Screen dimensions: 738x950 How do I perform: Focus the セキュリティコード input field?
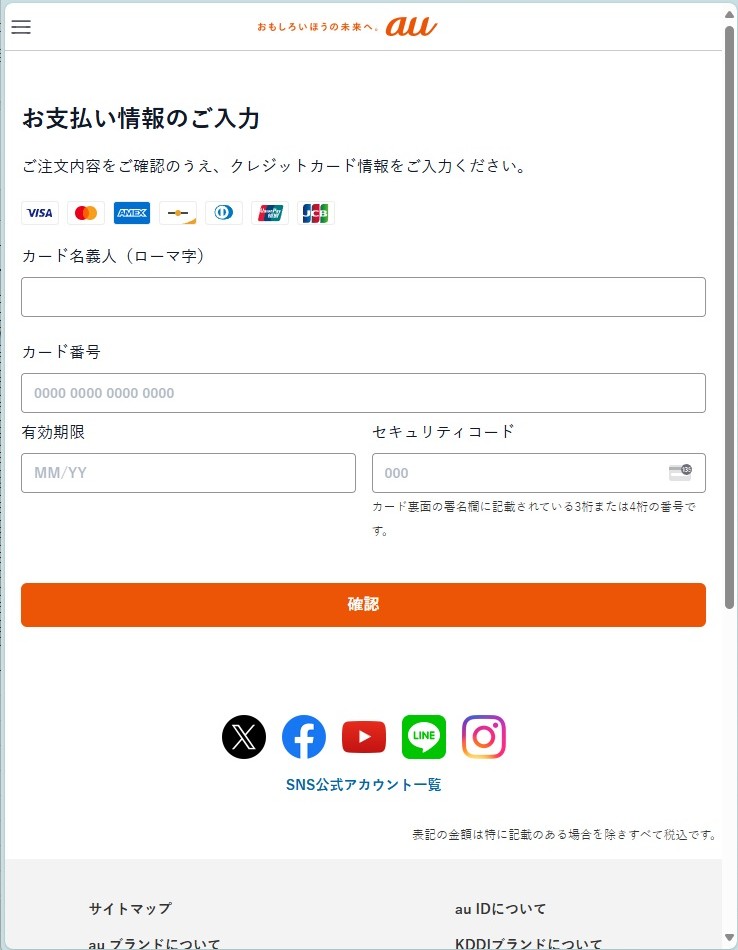coord(539,473)
